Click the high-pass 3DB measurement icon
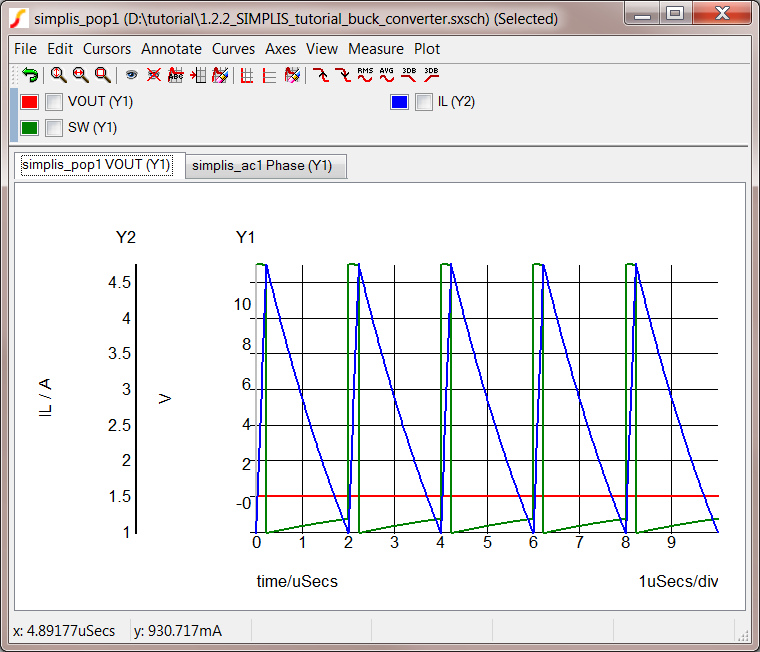Screen dimensions: 760x652 pos(431,75)
